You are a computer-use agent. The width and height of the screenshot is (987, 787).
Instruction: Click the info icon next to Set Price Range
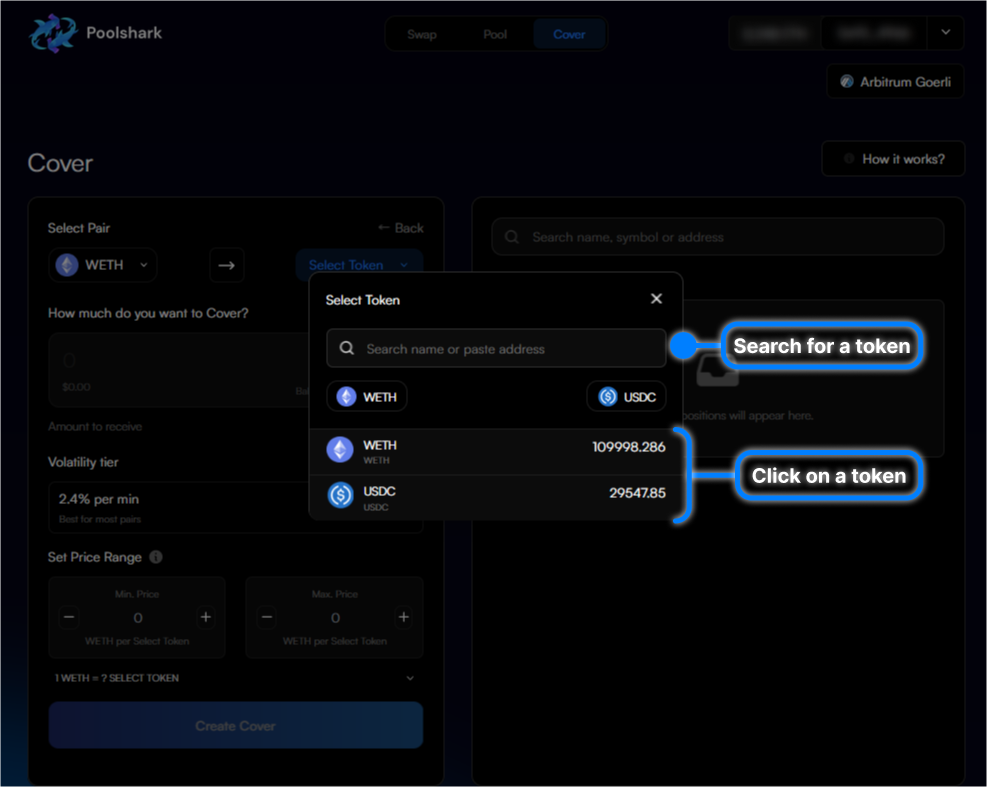click(156, 557)
